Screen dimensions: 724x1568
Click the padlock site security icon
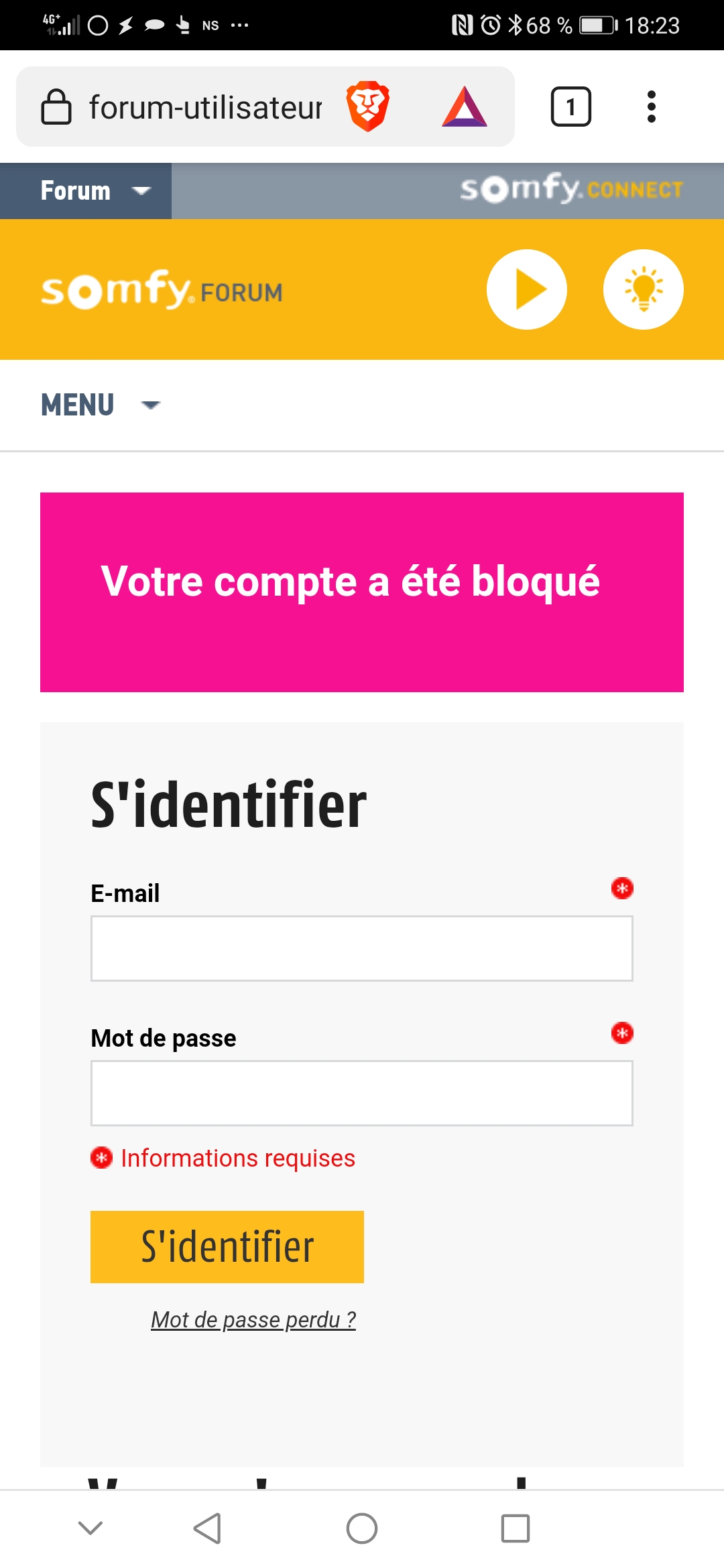click(56, 107)
